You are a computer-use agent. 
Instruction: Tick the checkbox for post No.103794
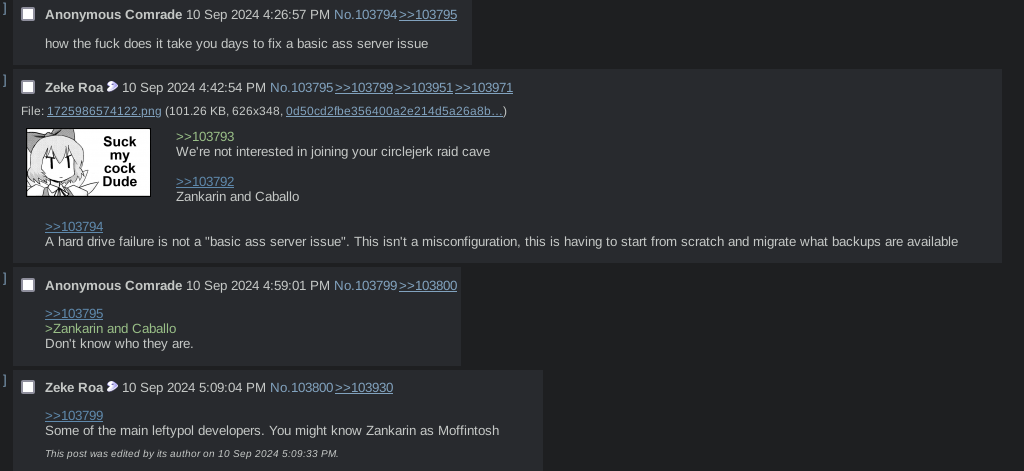(28, 15)
